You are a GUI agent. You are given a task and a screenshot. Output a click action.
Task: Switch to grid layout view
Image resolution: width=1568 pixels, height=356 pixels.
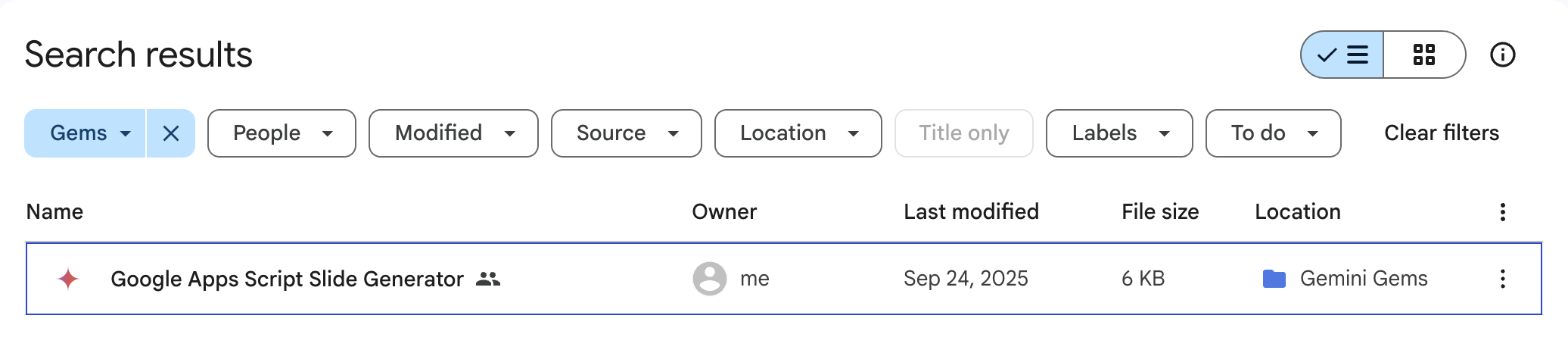[1423, 55]
